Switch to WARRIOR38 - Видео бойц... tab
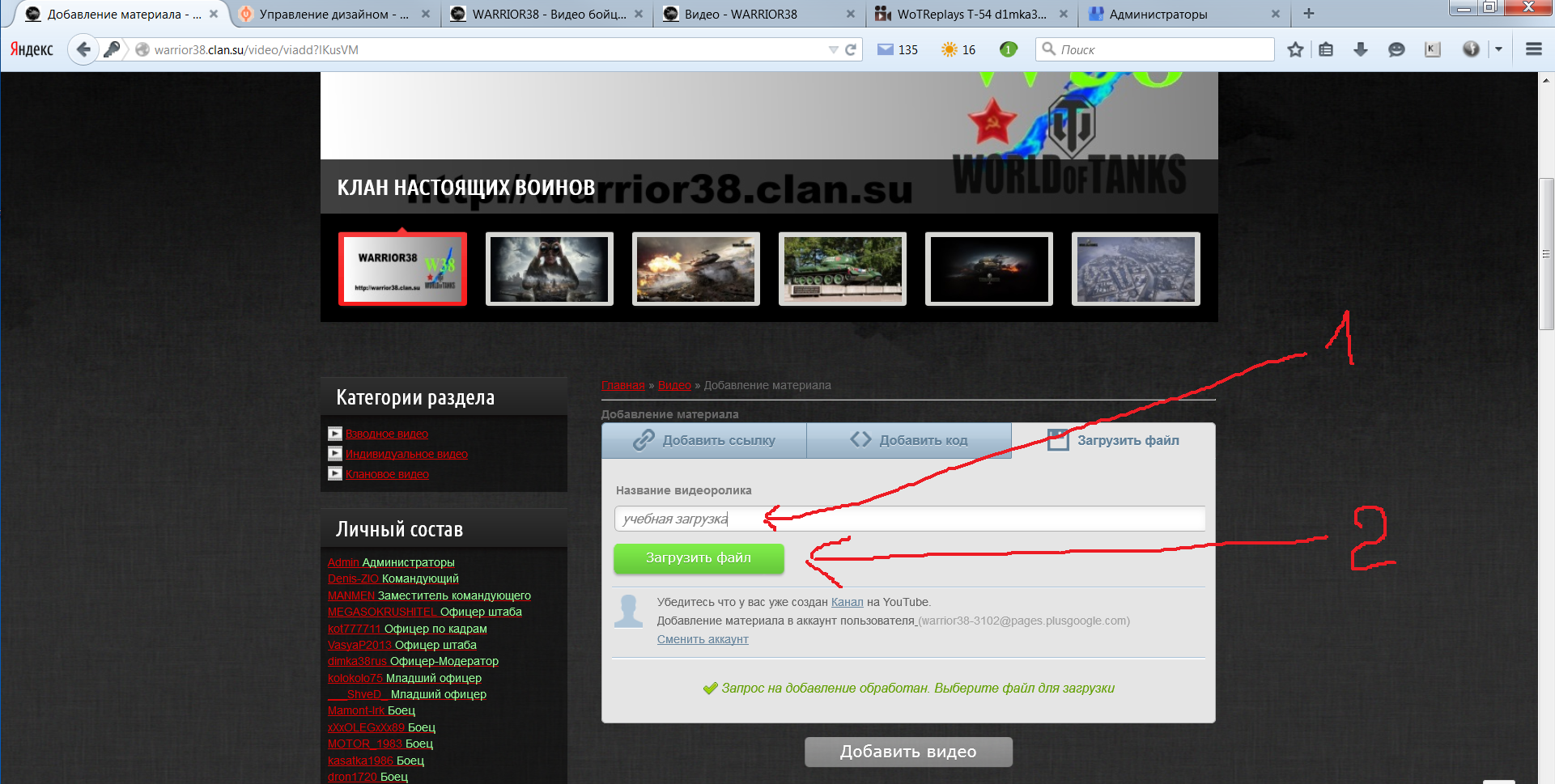This screenshot has width=1555, height=784. [549, 14]
